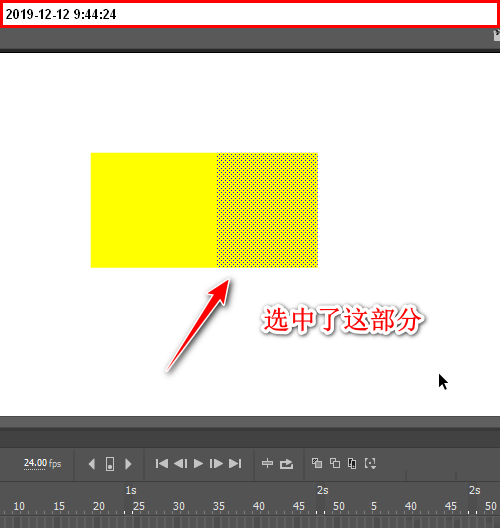The width and height of the screenshot is (500, 528).
Task: Click the insert keyframe icon
Action: [x=110, y=464]
